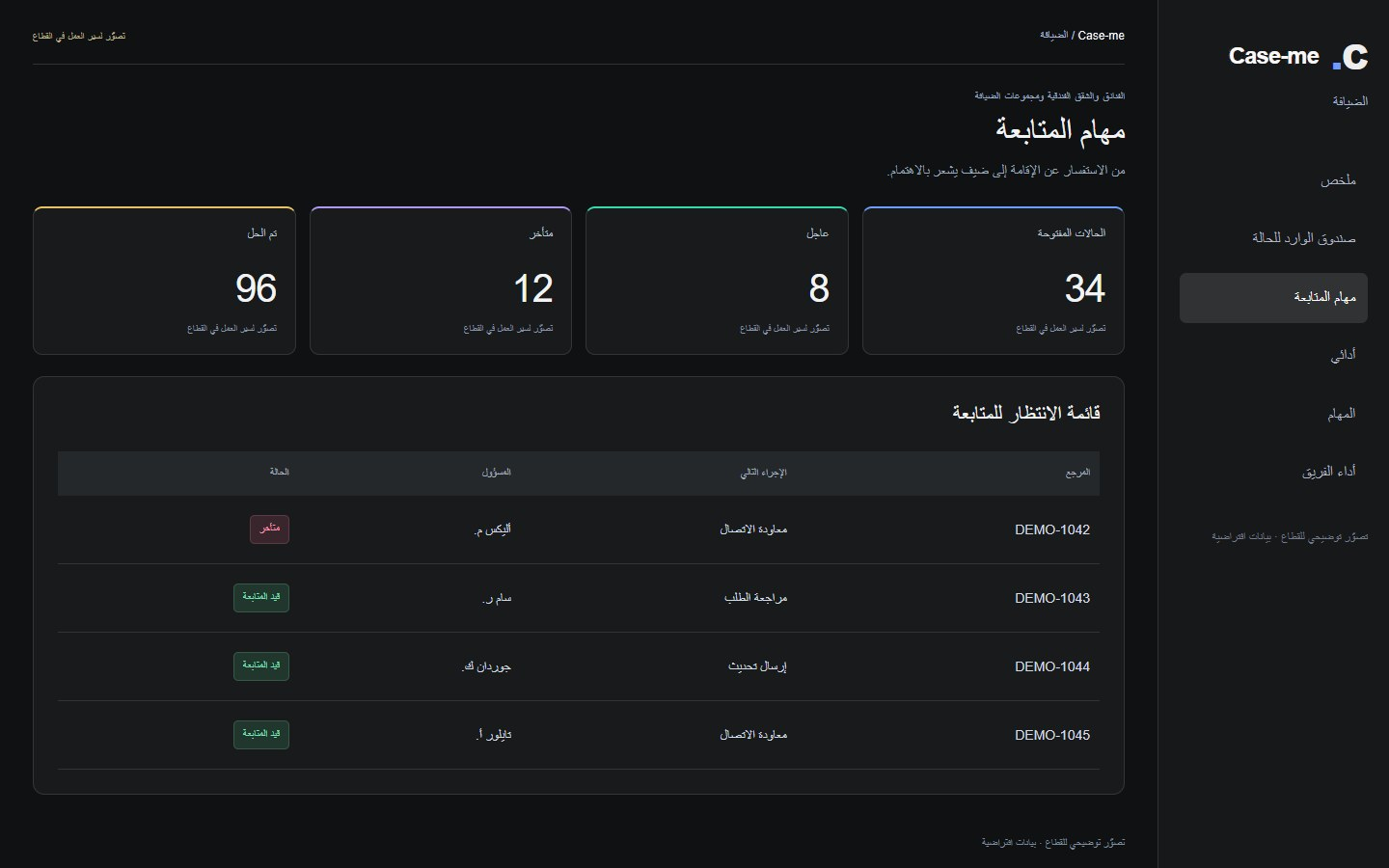Click the قيد المتابعة badge for DEMO-1045
The image size is (1389, 868).
coord(261,735)
